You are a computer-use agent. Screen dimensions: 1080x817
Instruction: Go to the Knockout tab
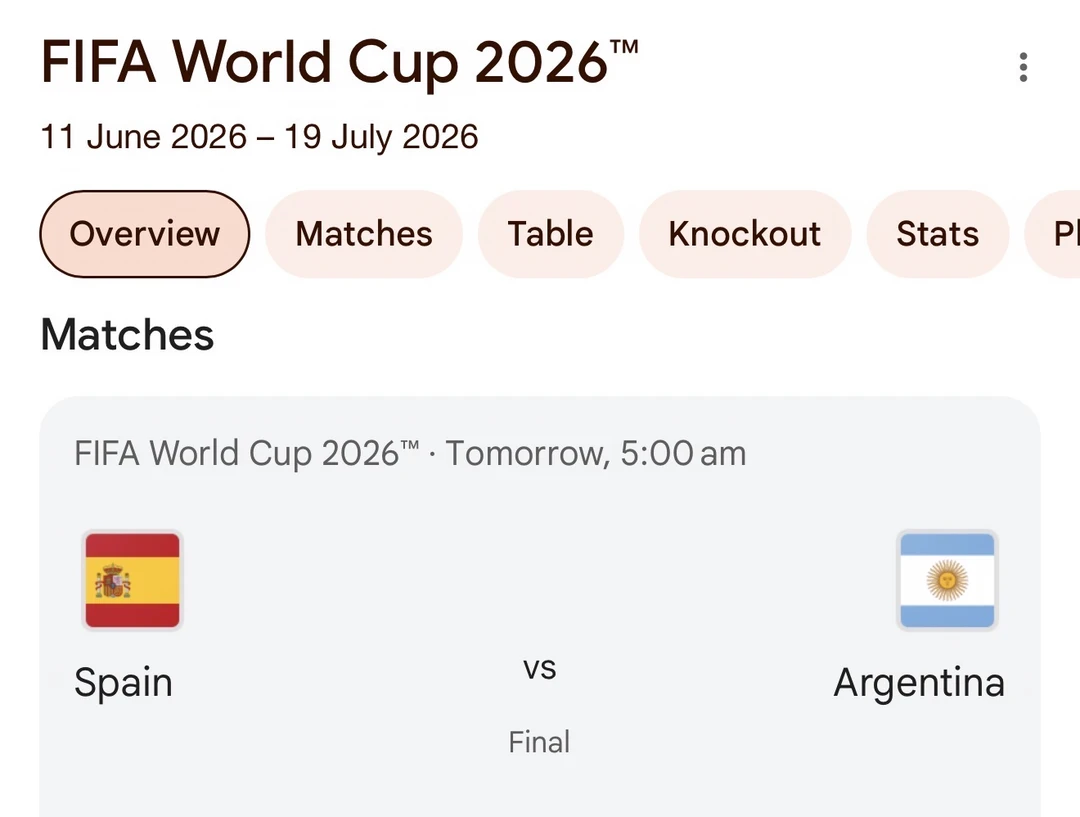[x=745, y=234]
